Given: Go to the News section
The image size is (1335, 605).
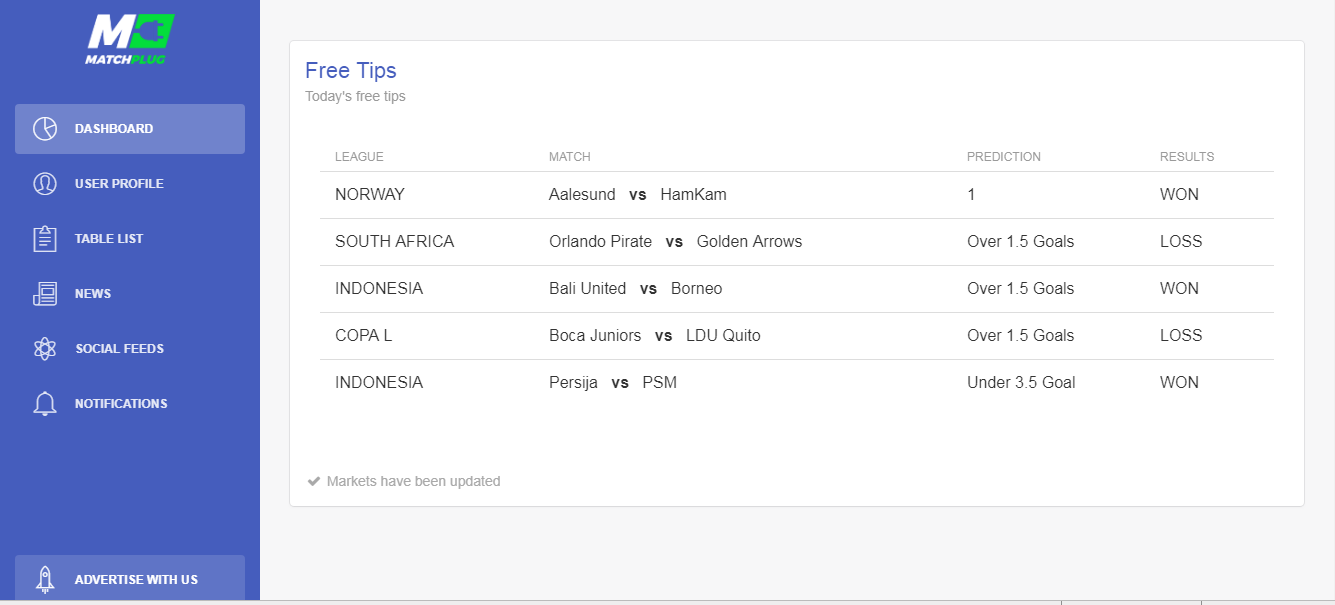Looking at the screenshot, I should [130, 294].
